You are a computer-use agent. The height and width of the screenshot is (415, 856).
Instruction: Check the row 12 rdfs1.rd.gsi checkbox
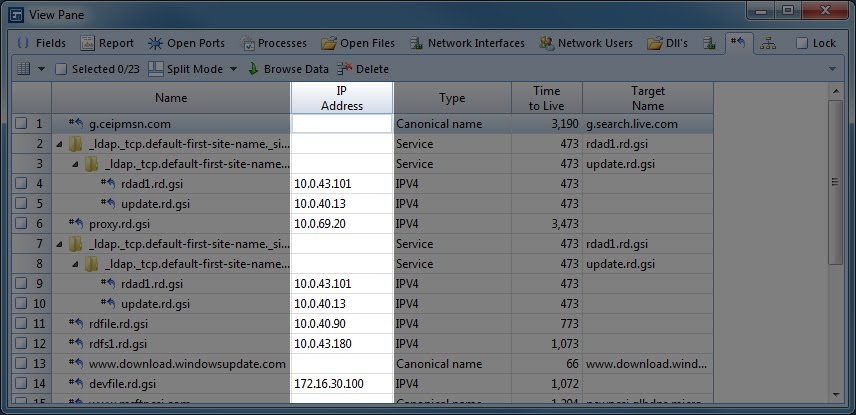click(21, 344)
